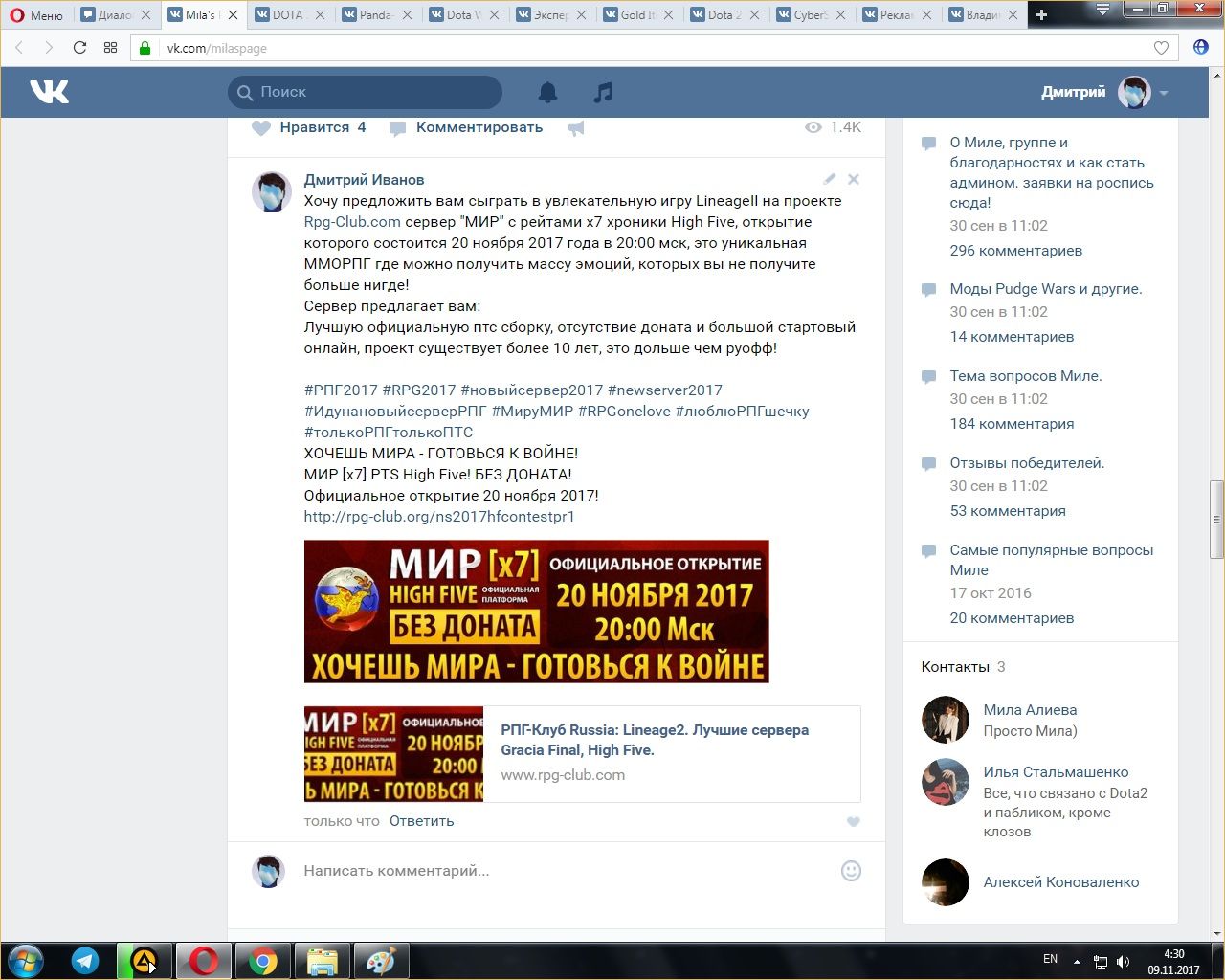Viewport: 1225px width, 980px height.
Task: Open Дмитрий profile dropdown menu
Action: [1104, 92]
